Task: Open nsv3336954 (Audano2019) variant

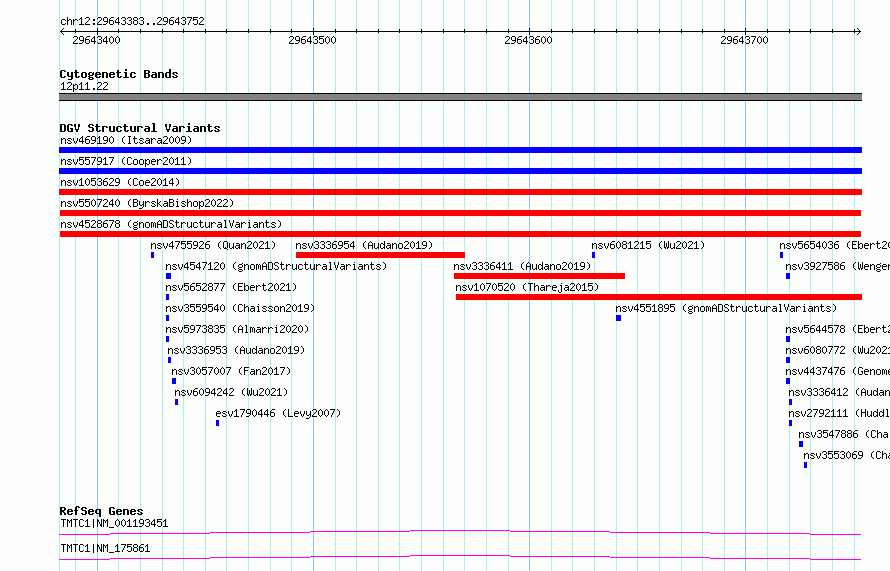Action: (x=364, y=245)
